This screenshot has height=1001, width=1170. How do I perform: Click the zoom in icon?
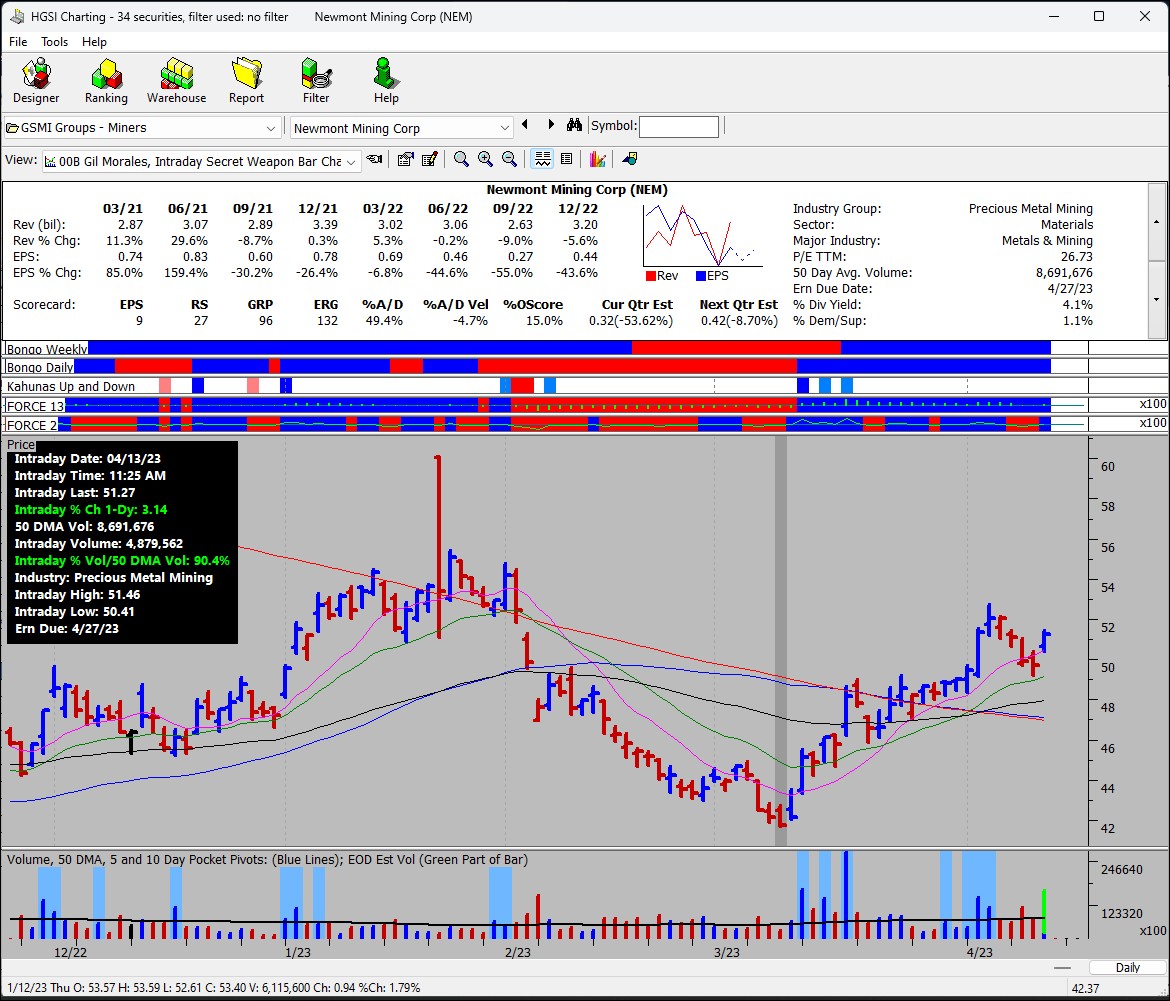point(485,159)
